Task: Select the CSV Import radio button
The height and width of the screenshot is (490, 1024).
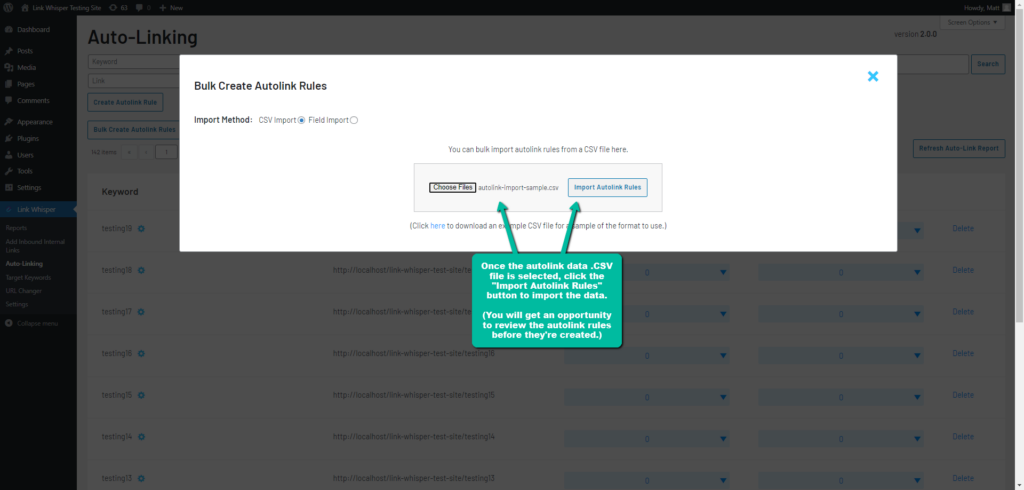Action: (301, 120)
